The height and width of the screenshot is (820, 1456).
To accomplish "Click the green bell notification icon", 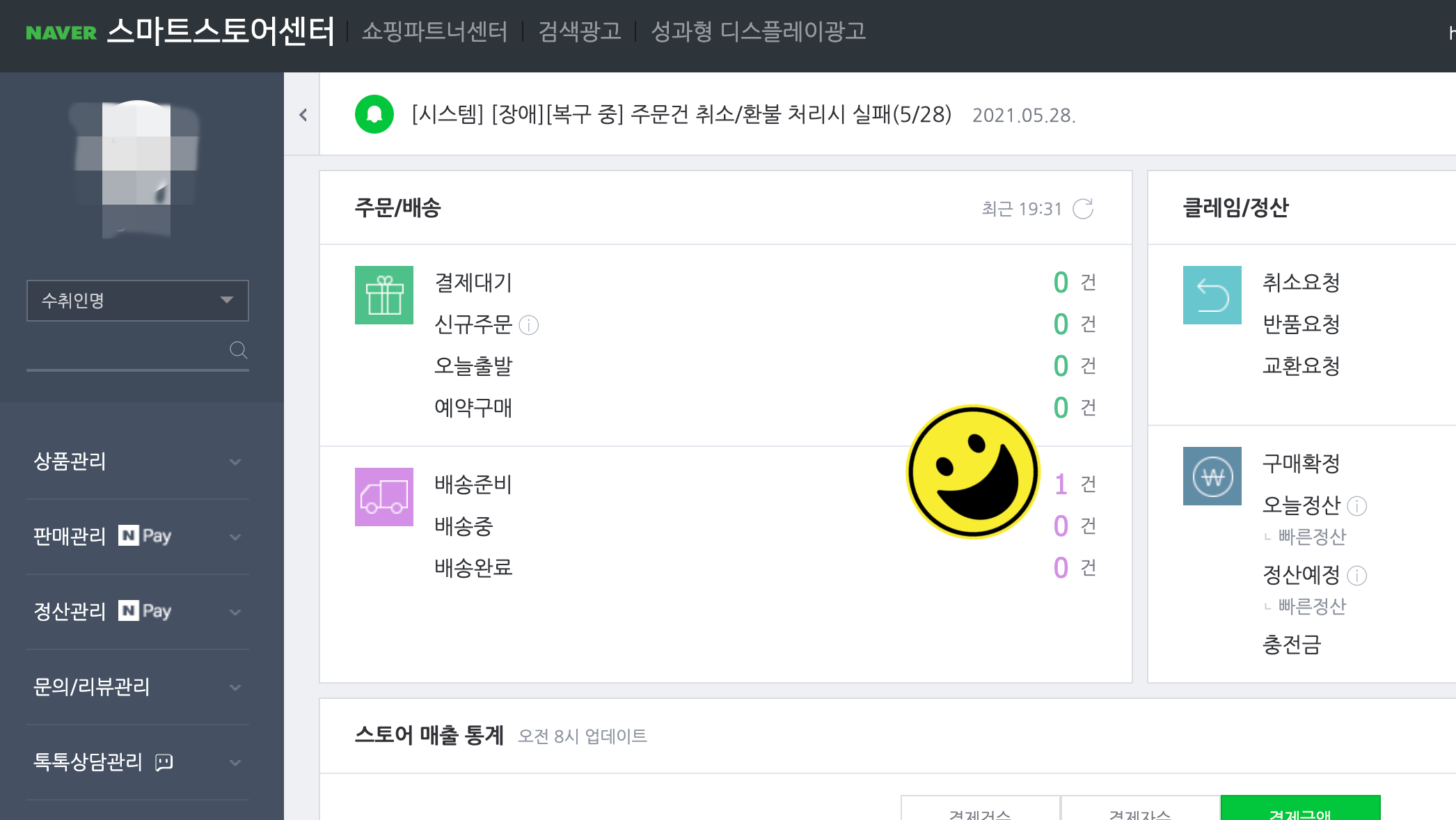I will click(374, 115).
